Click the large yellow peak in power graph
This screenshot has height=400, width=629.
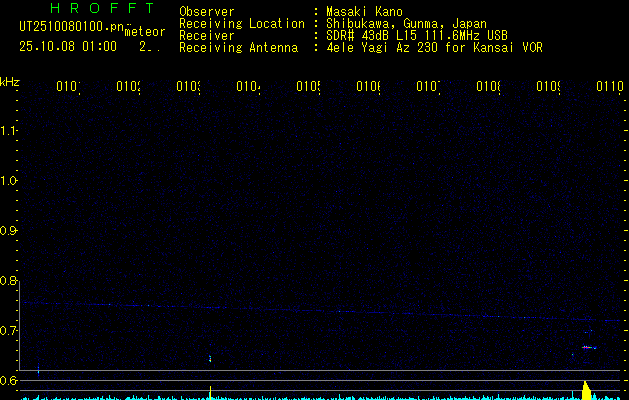(x=587, y=391)
